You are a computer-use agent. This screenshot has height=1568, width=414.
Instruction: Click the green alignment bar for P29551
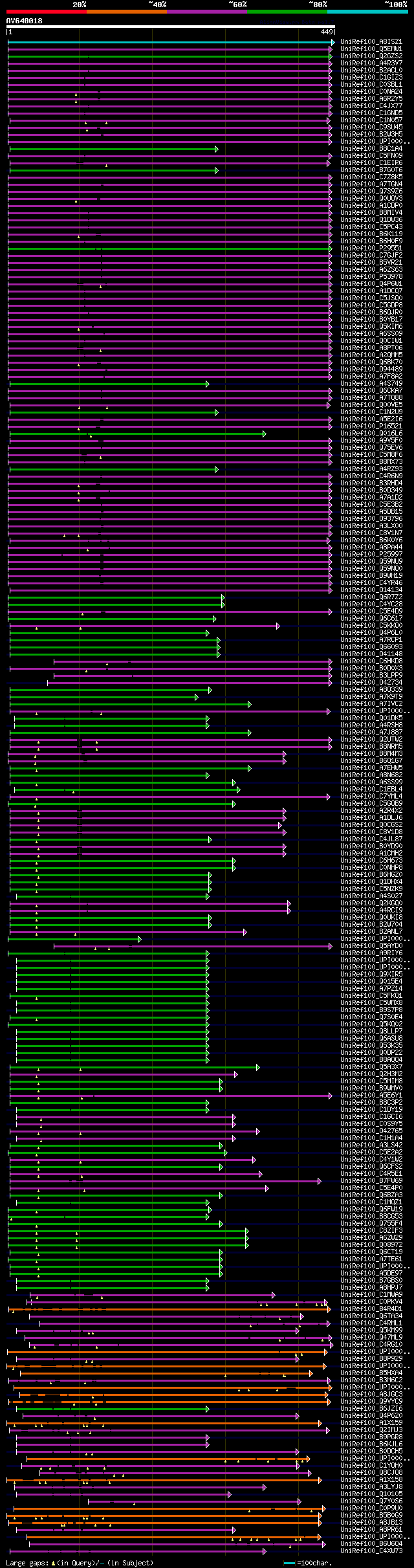(169, 248)
